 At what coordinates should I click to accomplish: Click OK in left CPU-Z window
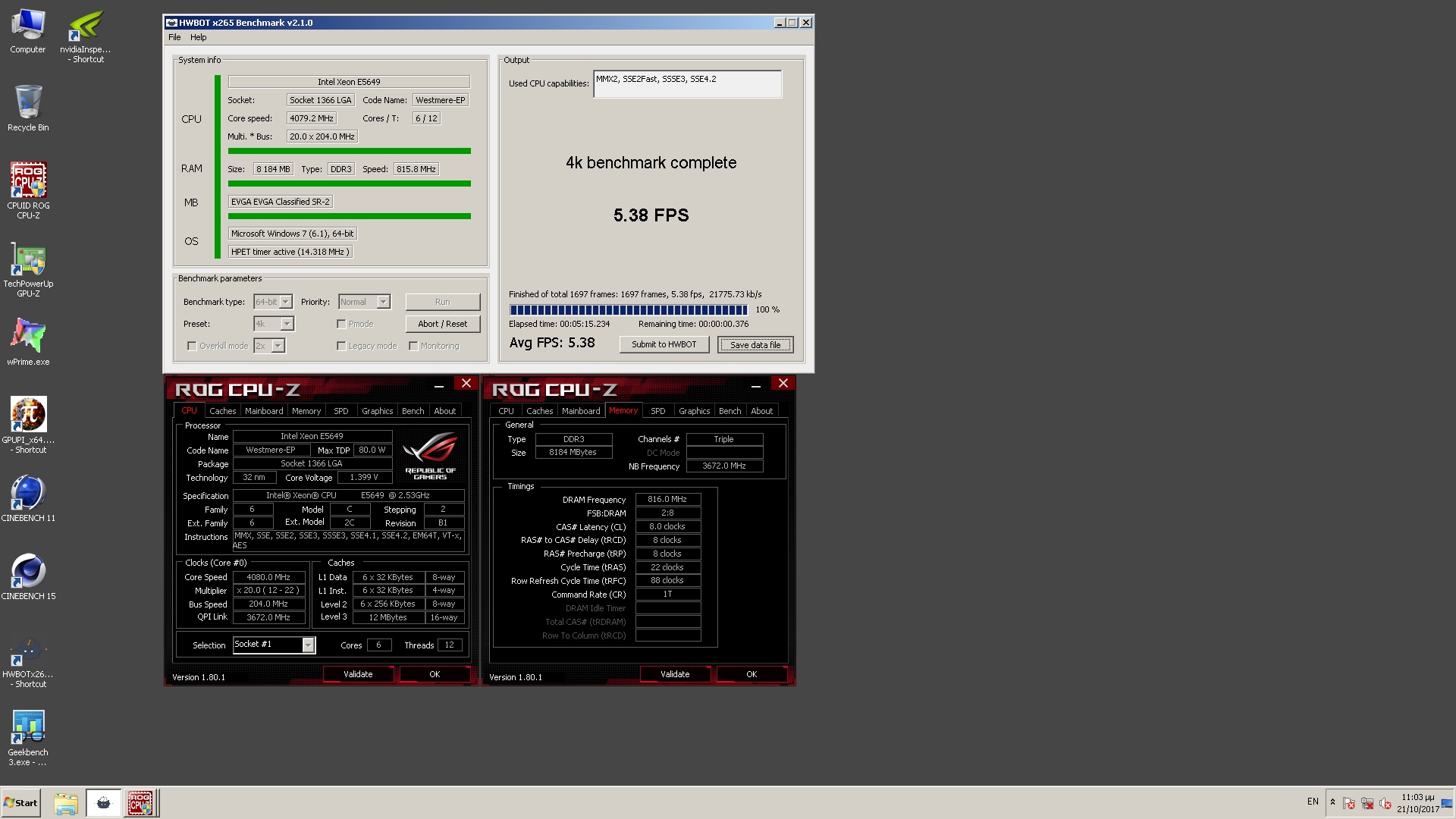(x=435, y=674)
